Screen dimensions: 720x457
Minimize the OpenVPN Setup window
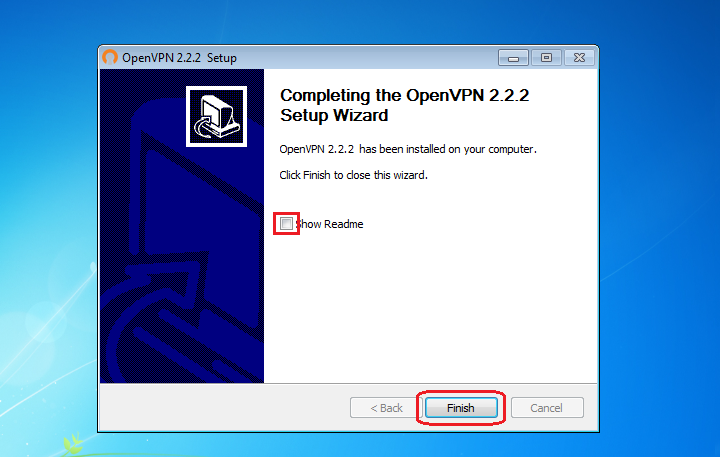point(513,58)
